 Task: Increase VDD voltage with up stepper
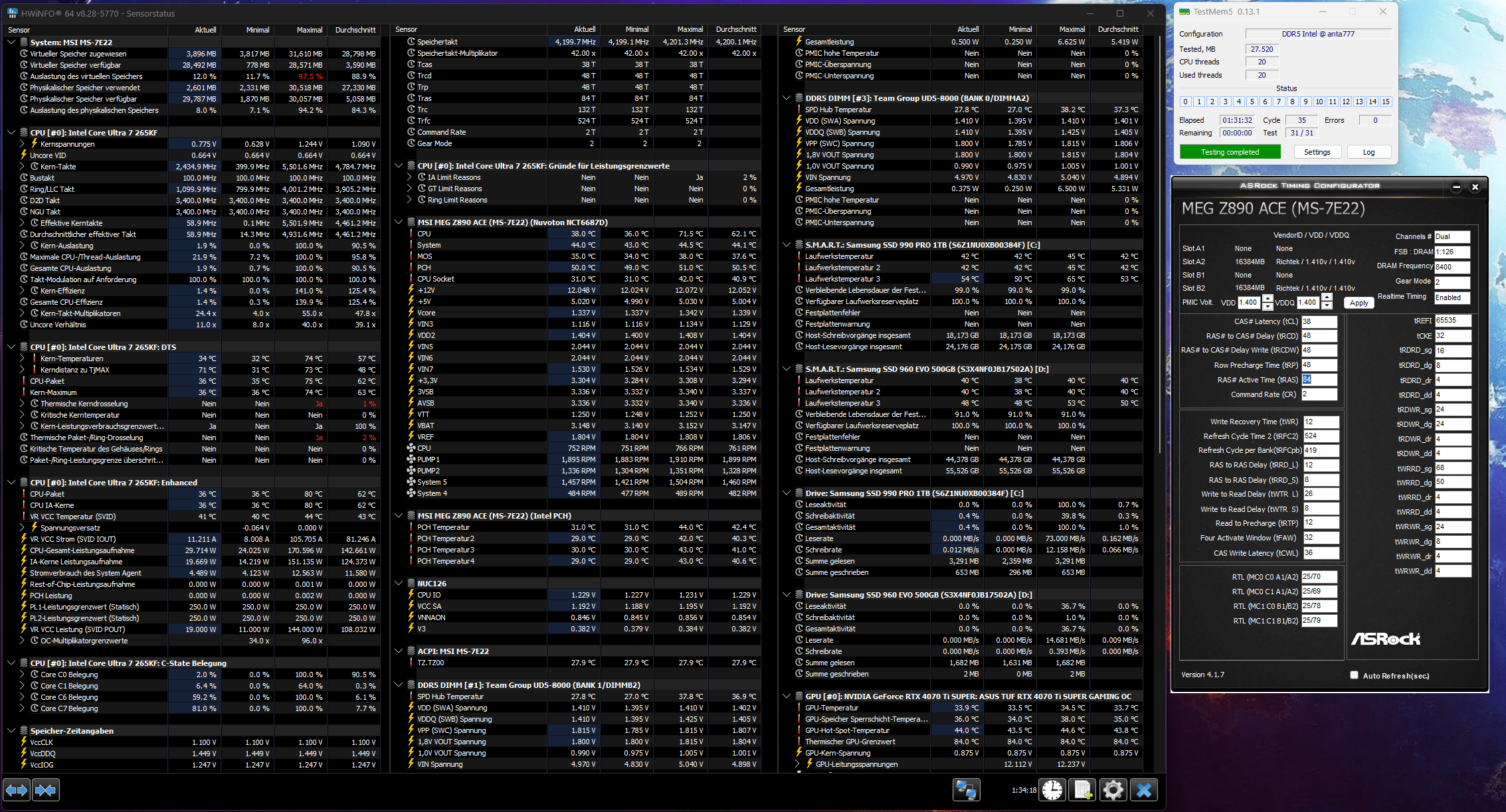(x=1267, y=298)
